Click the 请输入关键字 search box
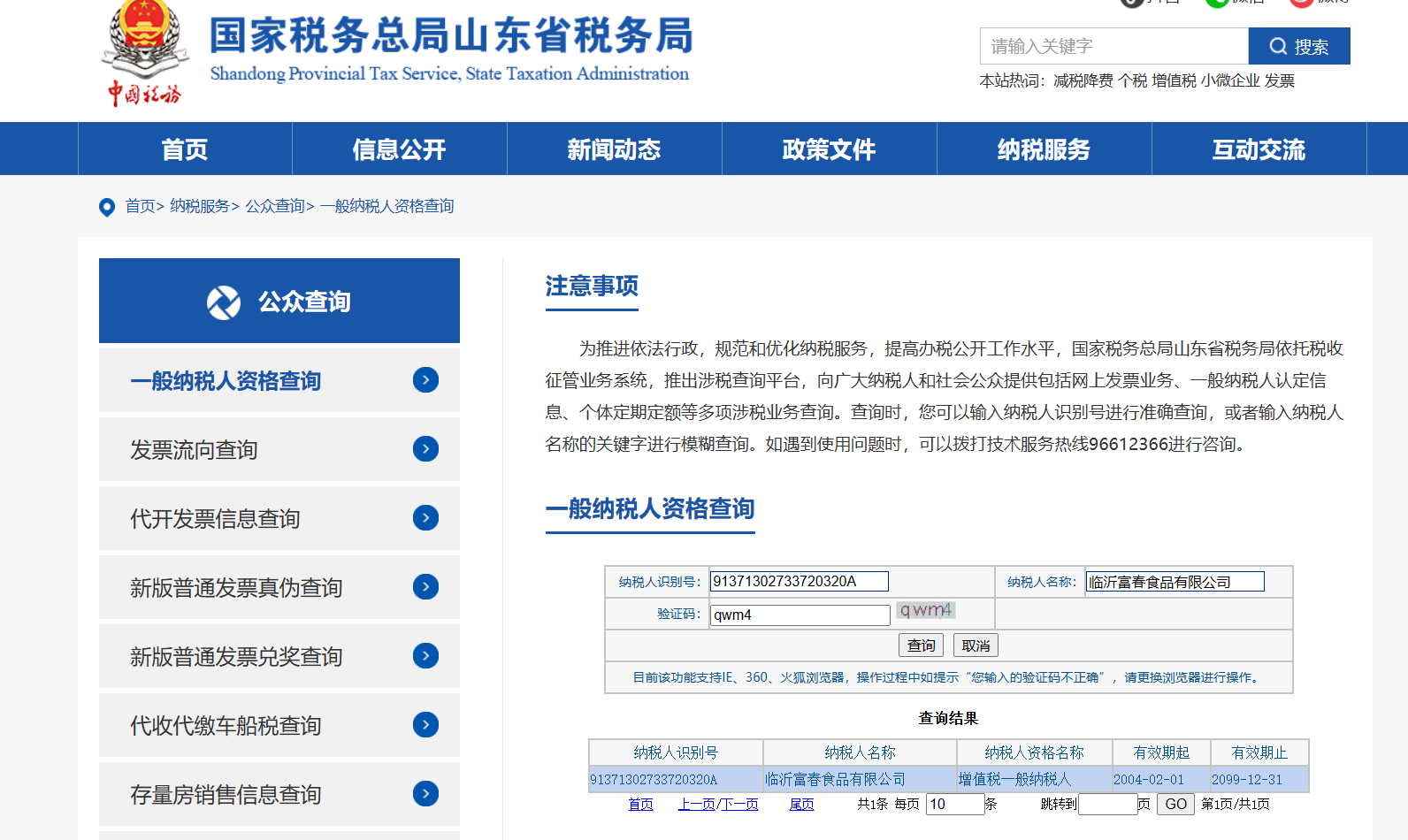The image size is (1408, 840). [1113, 47]
